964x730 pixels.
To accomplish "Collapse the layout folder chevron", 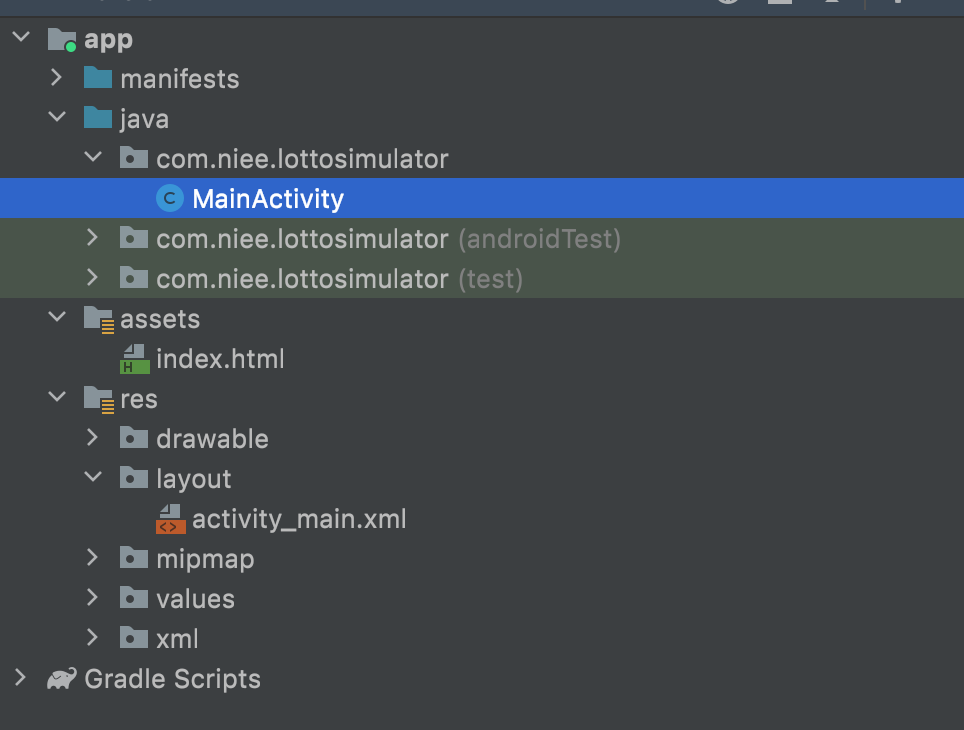I will click(x=93, y=477).
